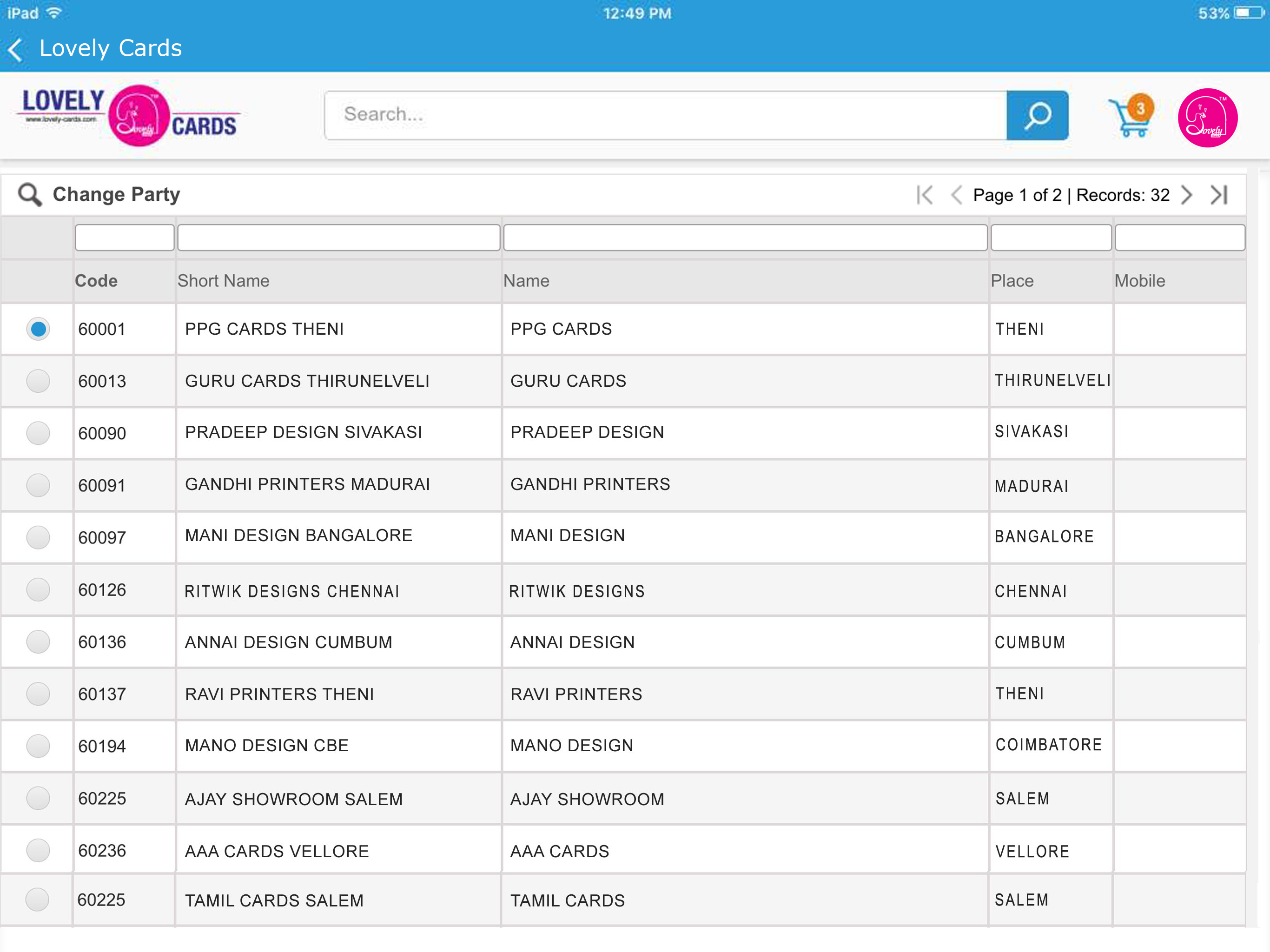Click the Wi-Fi status icon
The image size is (1270, 952).
53,13
